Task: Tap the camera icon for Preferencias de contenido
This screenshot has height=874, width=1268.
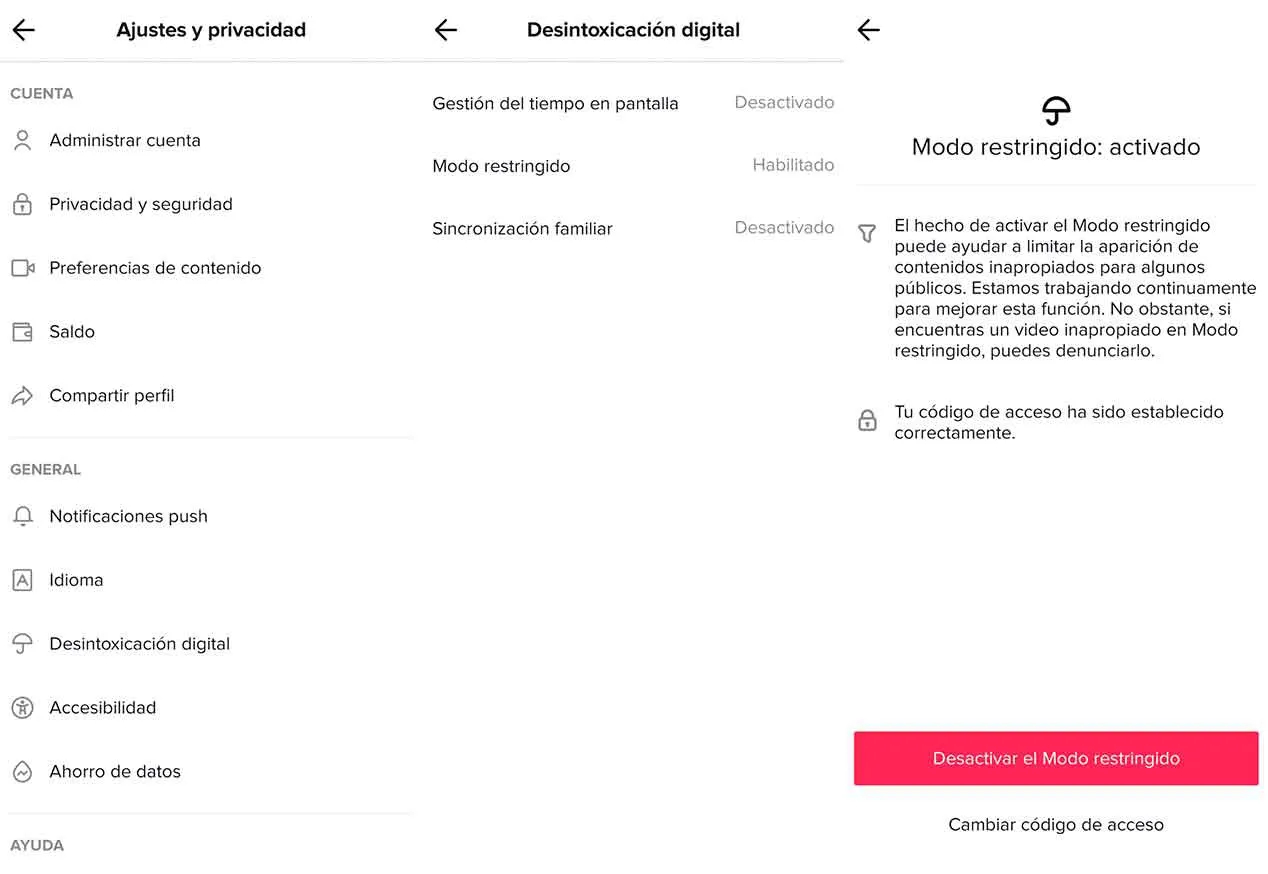Action: point(22,268)
